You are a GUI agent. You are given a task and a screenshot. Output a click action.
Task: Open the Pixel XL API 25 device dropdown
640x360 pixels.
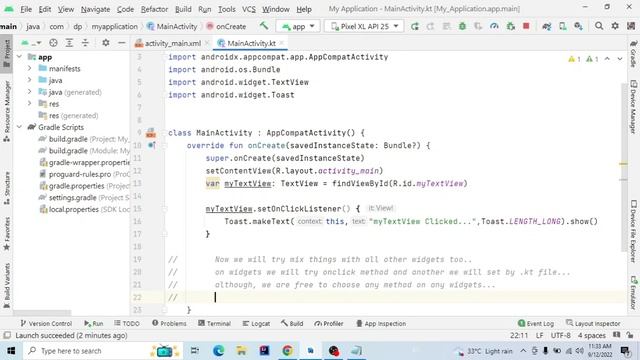[364, 26]
